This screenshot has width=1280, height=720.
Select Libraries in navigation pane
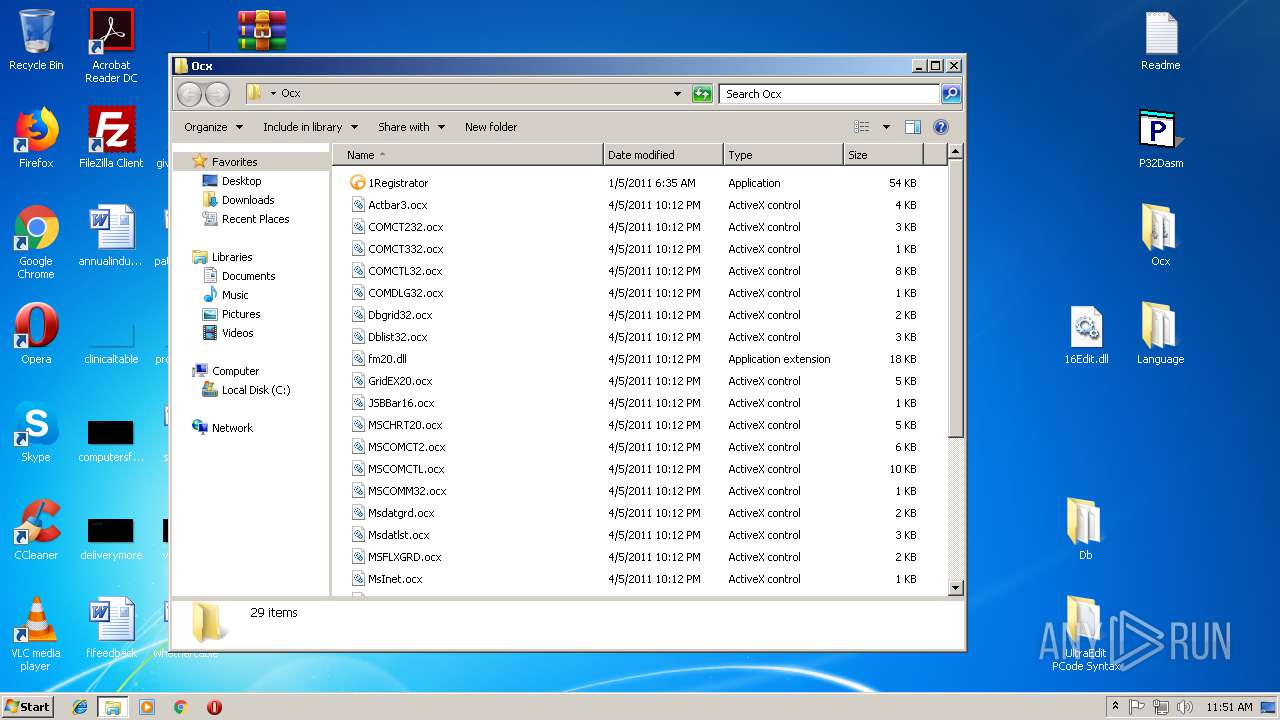[231, 257]
